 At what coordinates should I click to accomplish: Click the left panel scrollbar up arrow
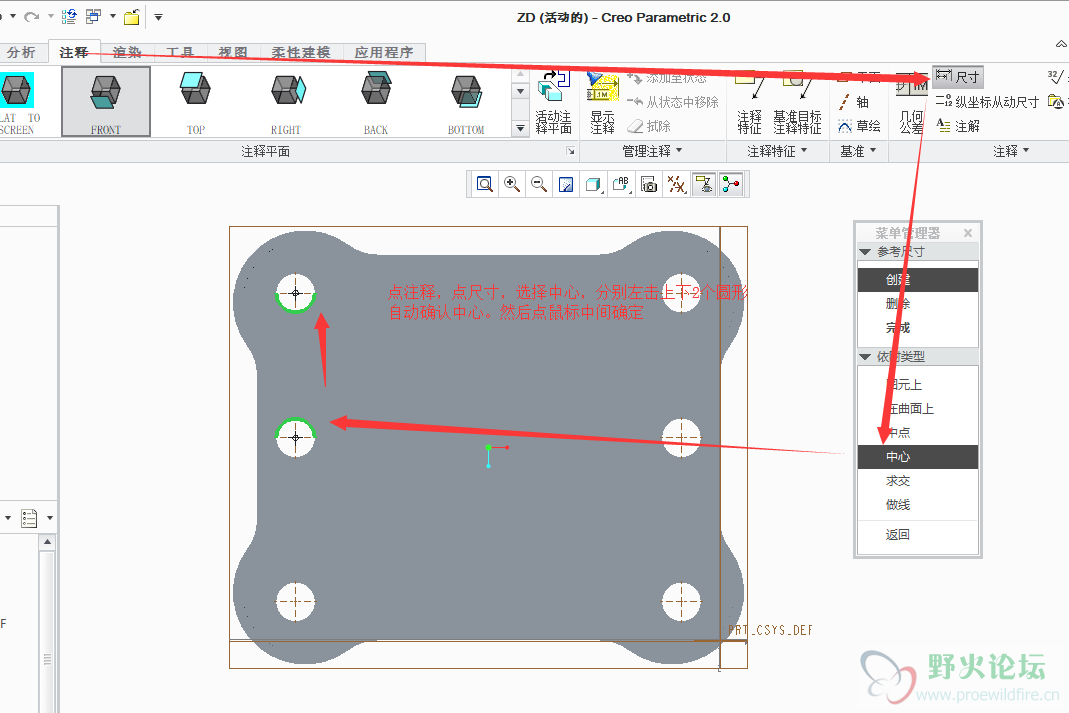tap(47, 543)
